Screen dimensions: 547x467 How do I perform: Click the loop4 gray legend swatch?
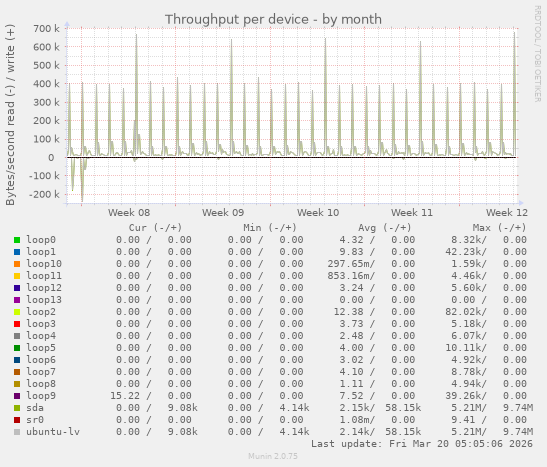click(x=17, y=336)
